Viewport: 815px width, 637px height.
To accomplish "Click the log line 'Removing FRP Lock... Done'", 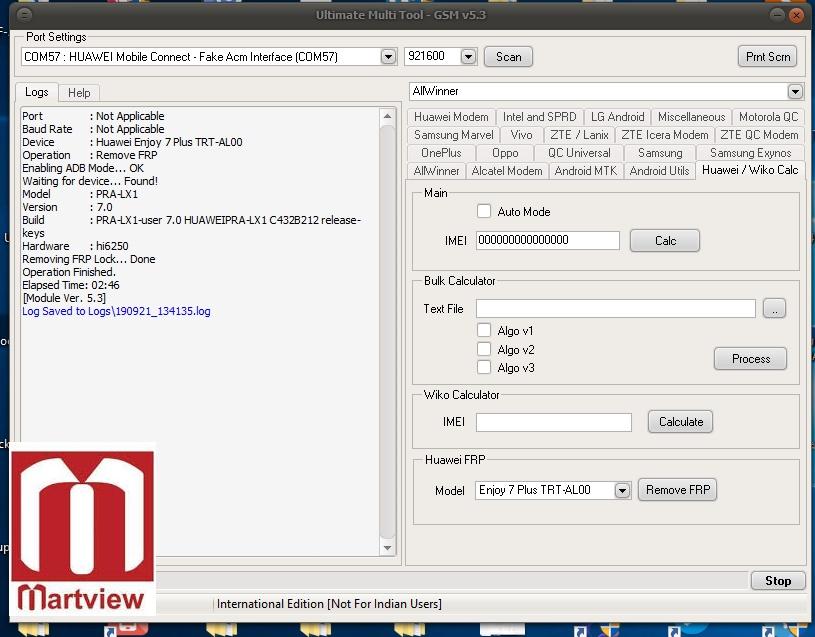I will (x=89, y=259).
